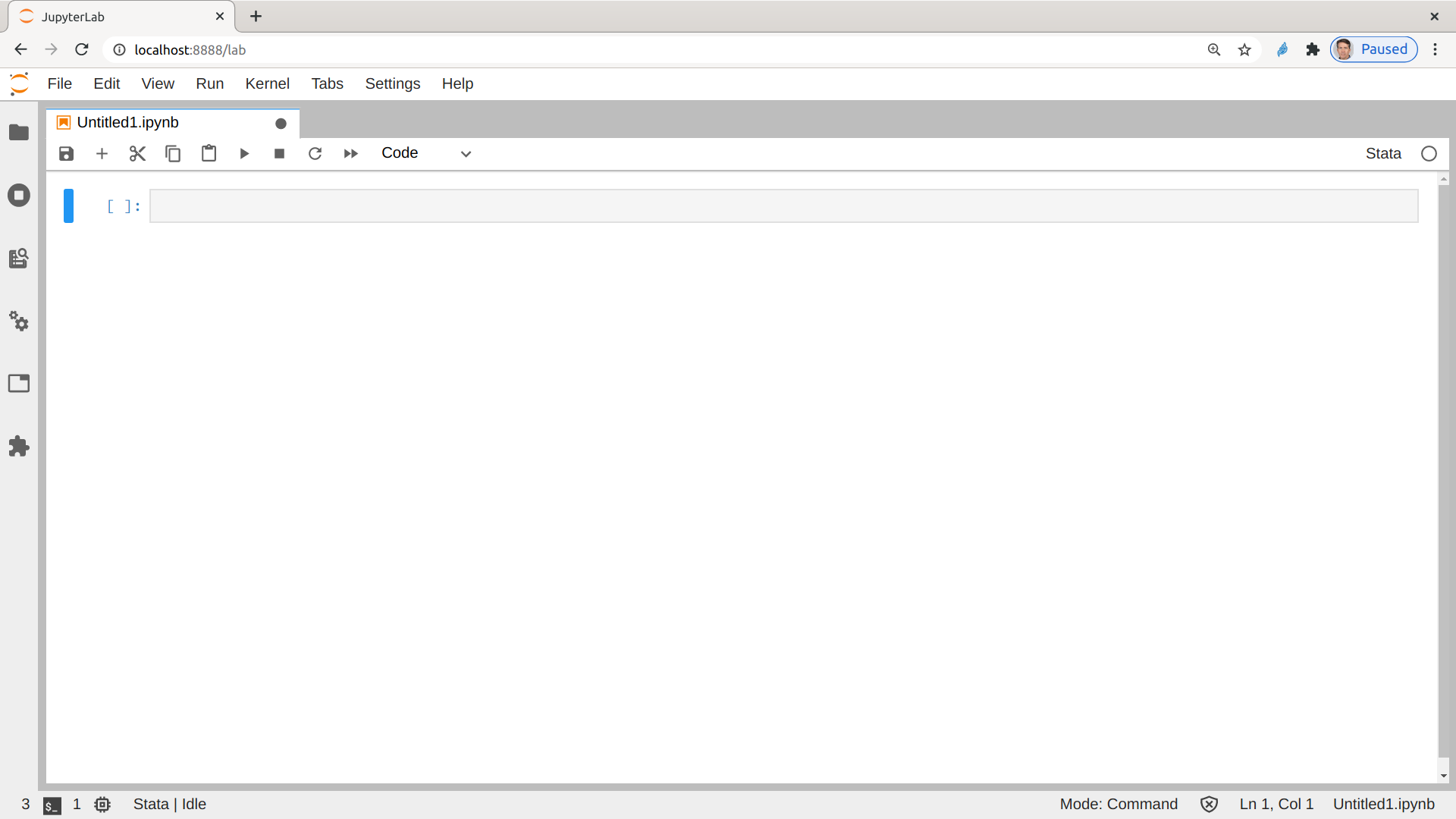
Task: Cut the selected cell with scissors icon
Action: point(137,154)
